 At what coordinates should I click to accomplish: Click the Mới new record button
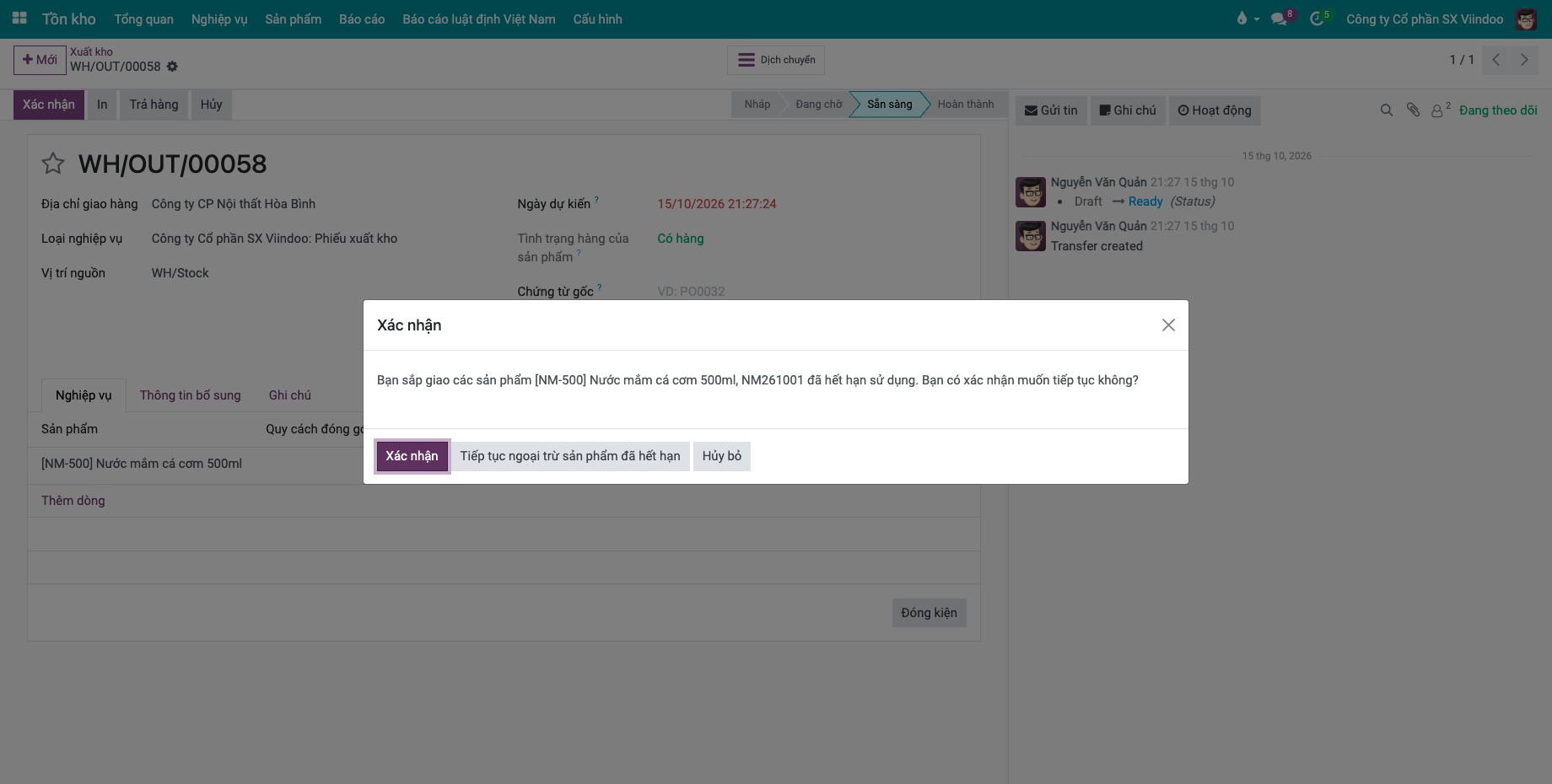pos(40,60)
